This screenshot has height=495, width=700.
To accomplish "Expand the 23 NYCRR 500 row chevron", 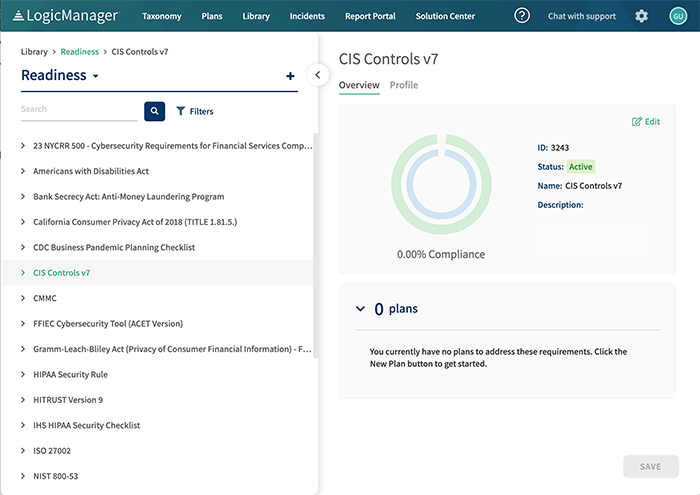I will [x=23, y=146].
